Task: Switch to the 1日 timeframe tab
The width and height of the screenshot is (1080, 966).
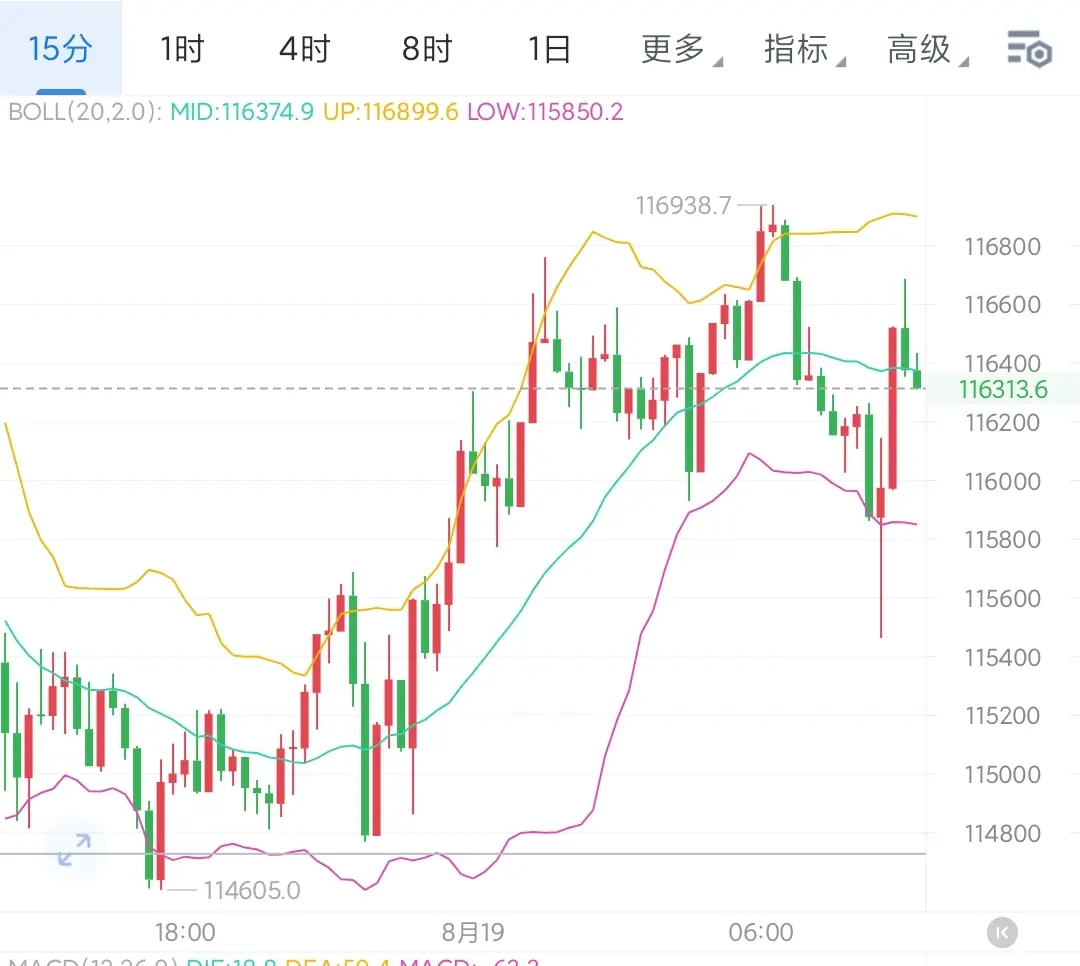Action: click(549, 49)
